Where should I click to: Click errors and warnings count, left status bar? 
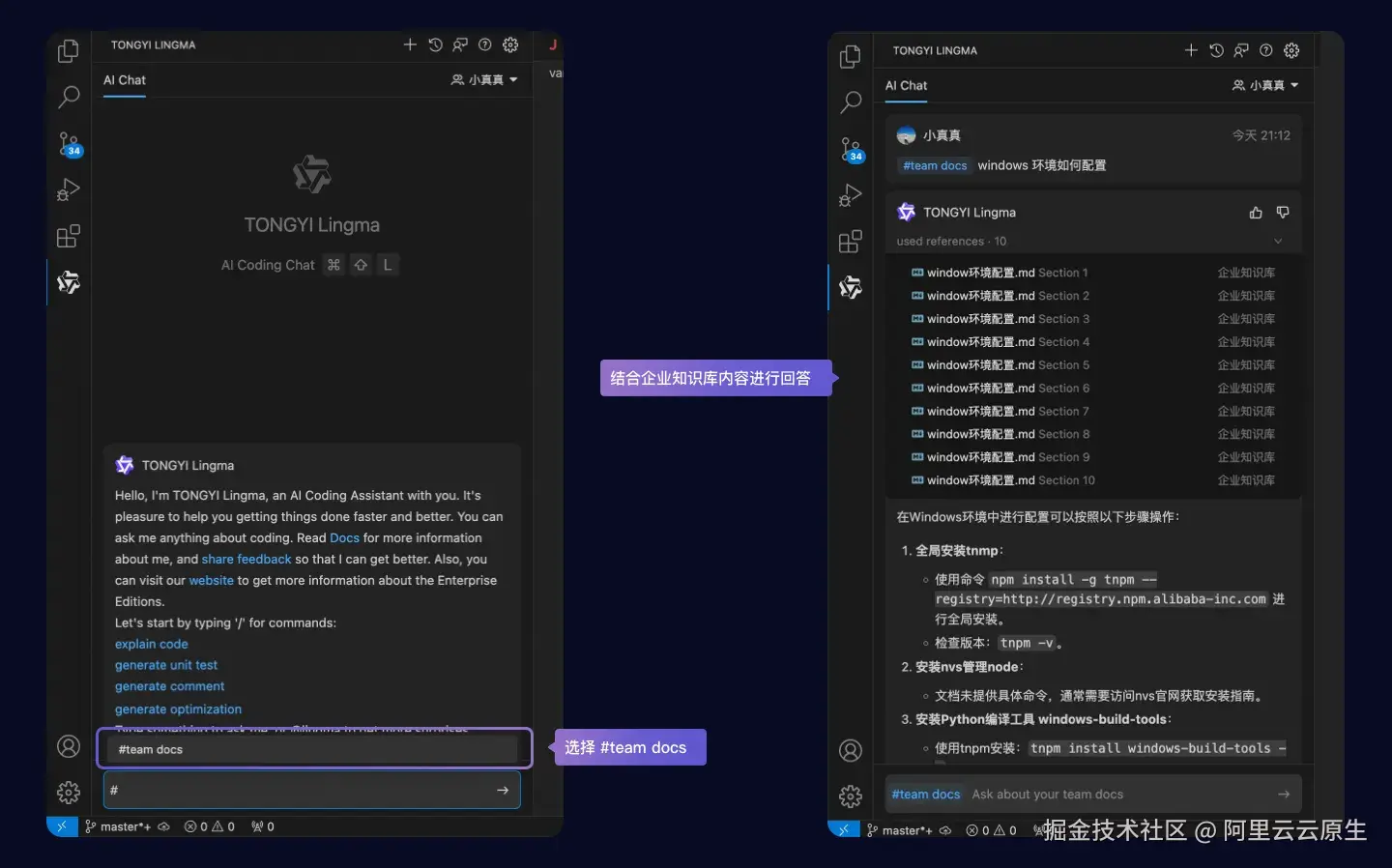point(210,827)
